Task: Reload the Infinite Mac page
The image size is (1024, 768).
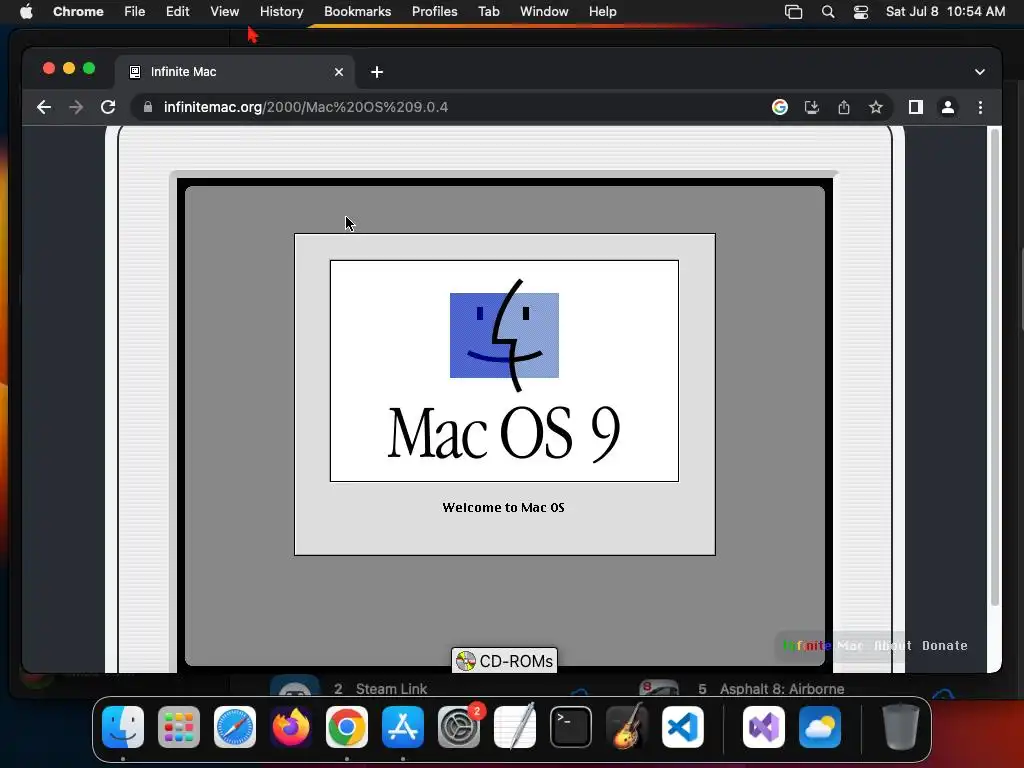Action: click(x=108, y=107)
